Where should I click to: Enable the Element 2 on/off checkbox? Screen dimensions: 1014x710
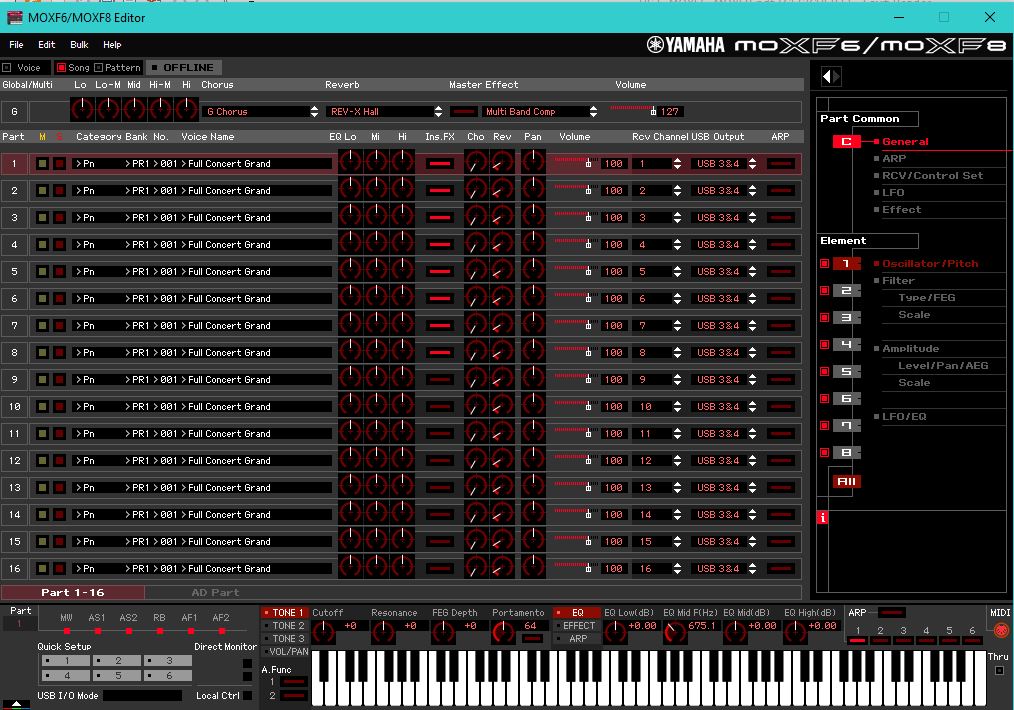point(825,290)
